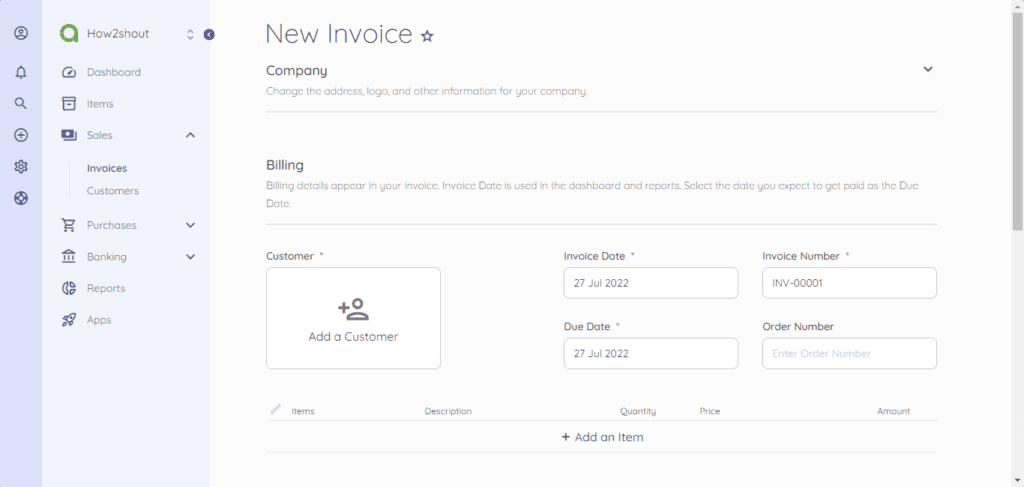This screenshot has width=1024, height=487.
Task: Click the add new plus icon
Action: pos(21,135)
